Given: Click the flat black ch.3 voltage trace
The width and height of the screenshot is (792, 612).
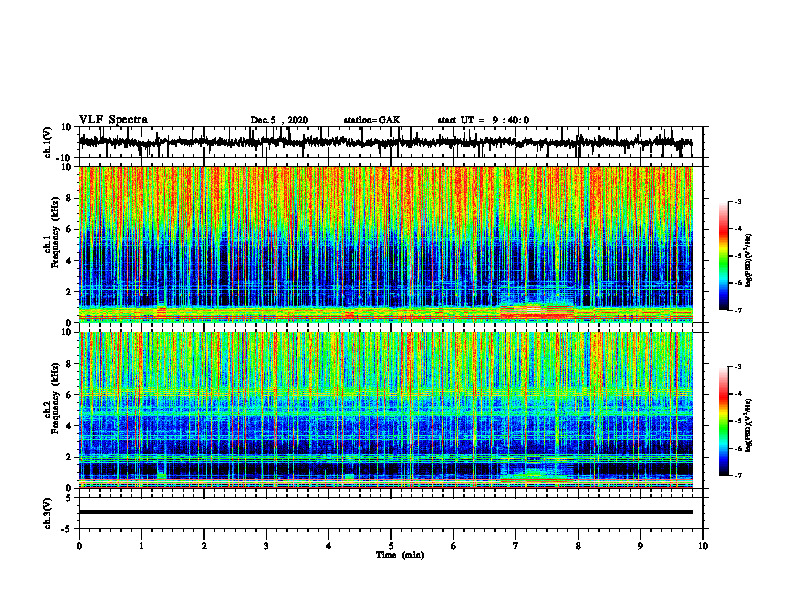Looking at the screenshot, I should pyautogui.click(x=385, y=512).
